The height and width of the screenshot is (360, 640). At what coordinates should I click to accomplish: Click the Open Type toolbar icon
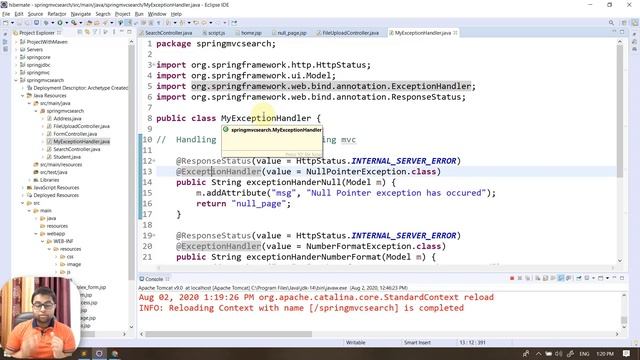(x=89, y=23)
